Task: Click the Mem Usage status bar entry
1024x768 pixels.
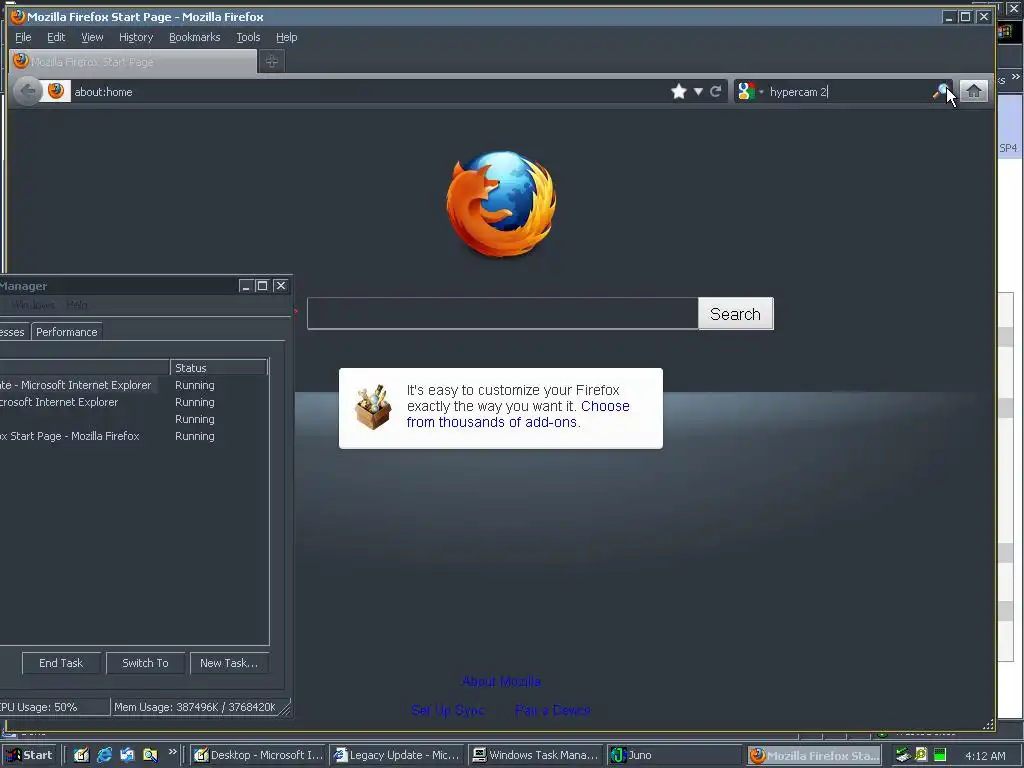Action: [x=195, y=707]
